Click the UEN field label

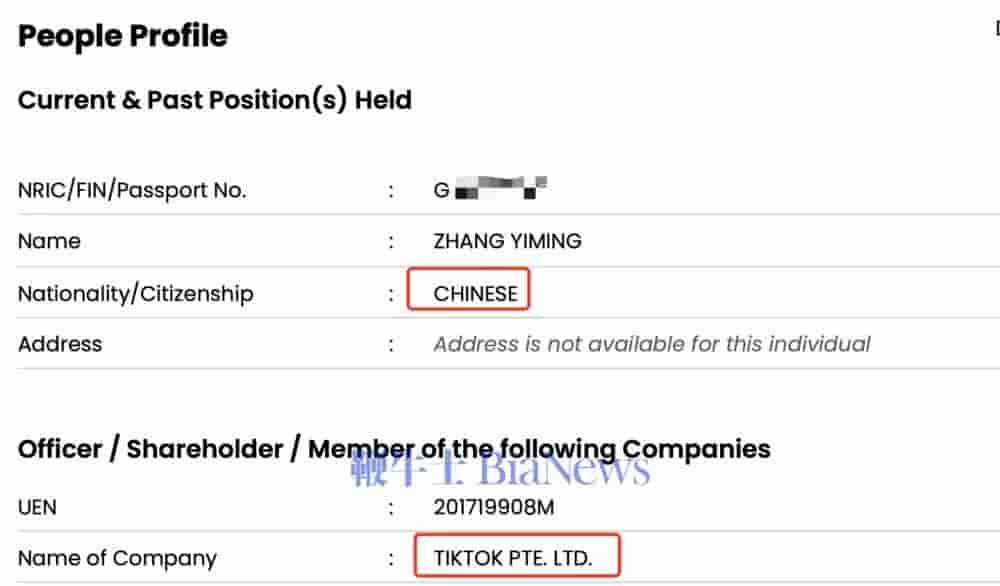coord(38,507)
